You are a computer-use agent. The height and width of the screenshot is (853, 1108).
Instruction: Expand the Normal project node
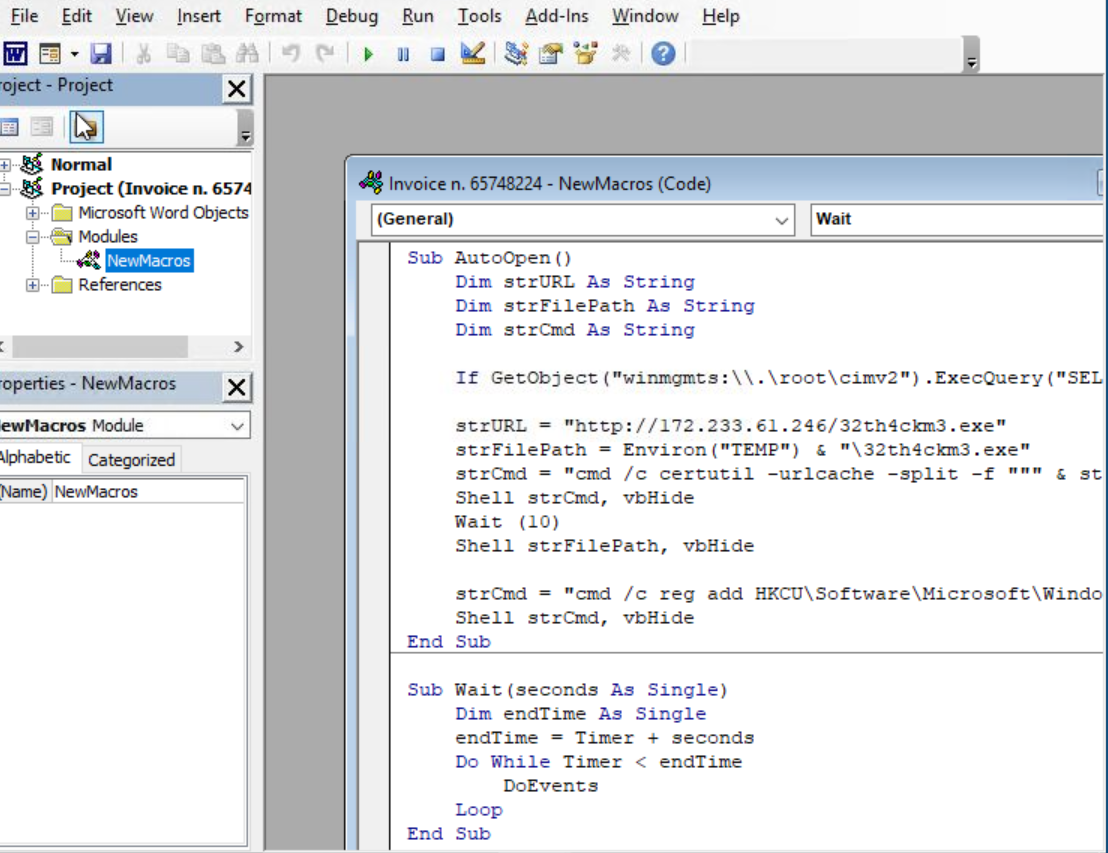[5, 165]
